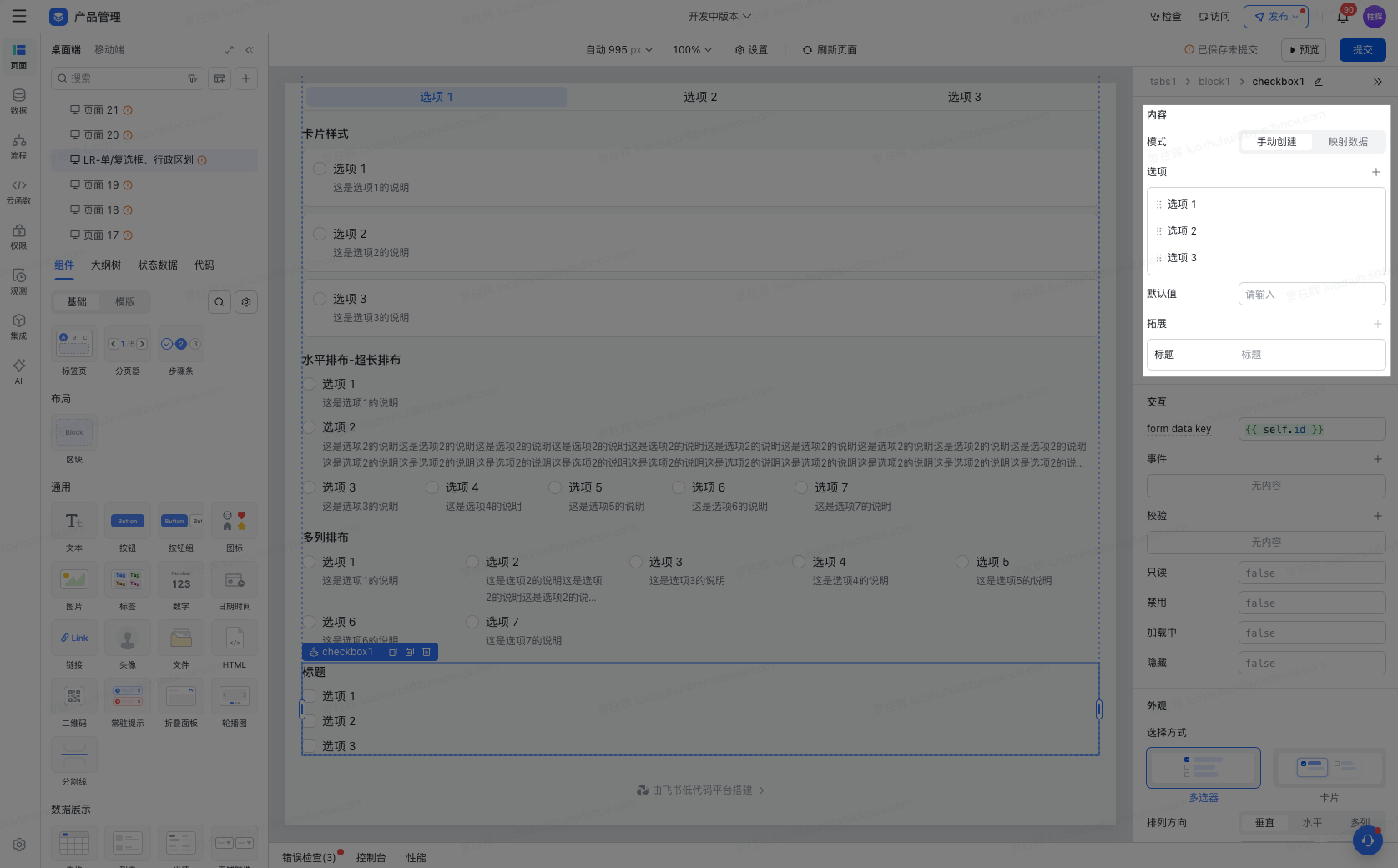Check 选项 2 in the checkbox1 component

pos(309,721)
